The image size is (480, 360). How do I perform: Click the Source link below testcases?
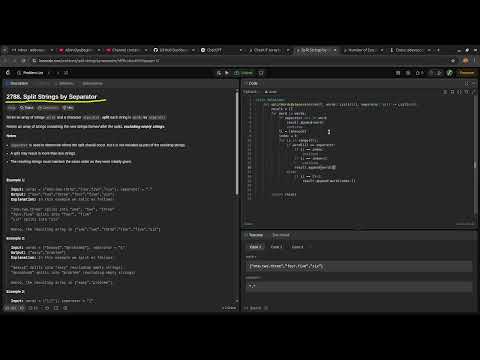256,308
